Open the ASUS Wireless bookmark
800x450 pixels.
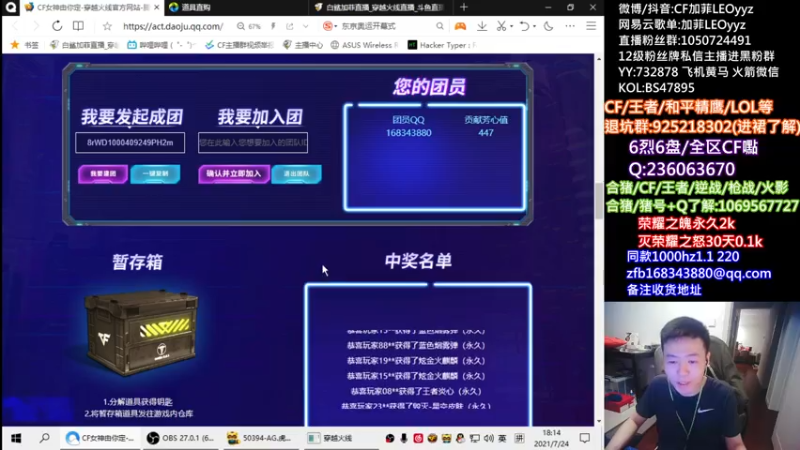click(x=364, y=45)
